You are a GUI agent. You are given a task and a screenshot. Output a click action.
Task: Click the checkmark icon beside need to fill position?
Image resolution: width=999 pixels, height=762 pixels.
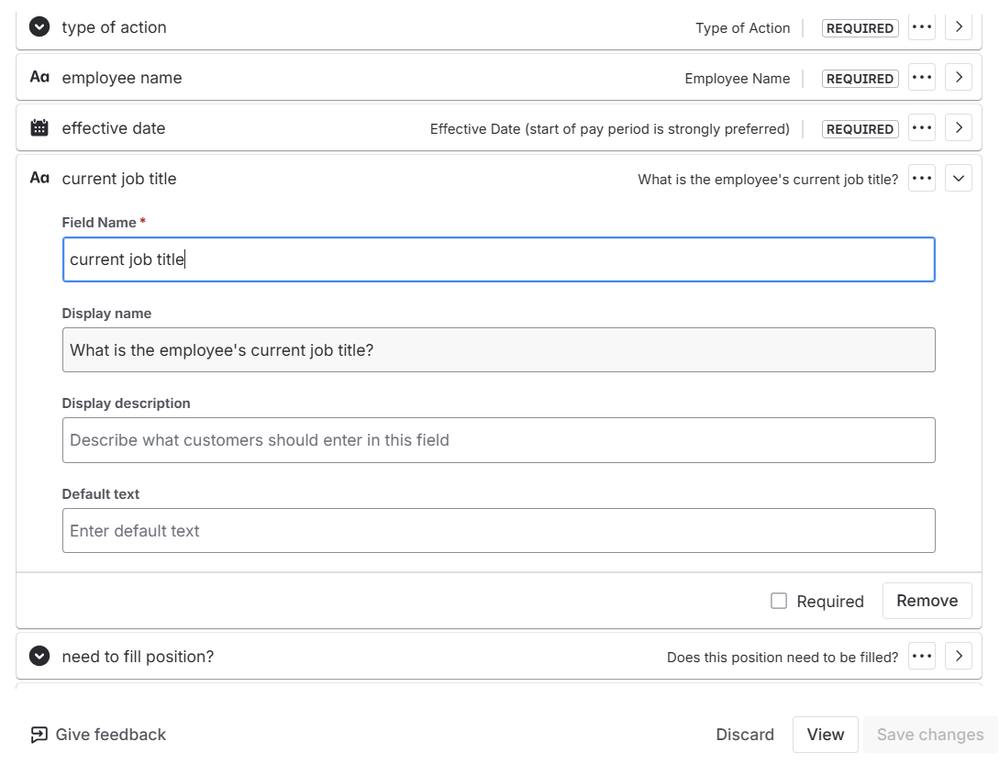pyautogui.click(x=39, y=656)
